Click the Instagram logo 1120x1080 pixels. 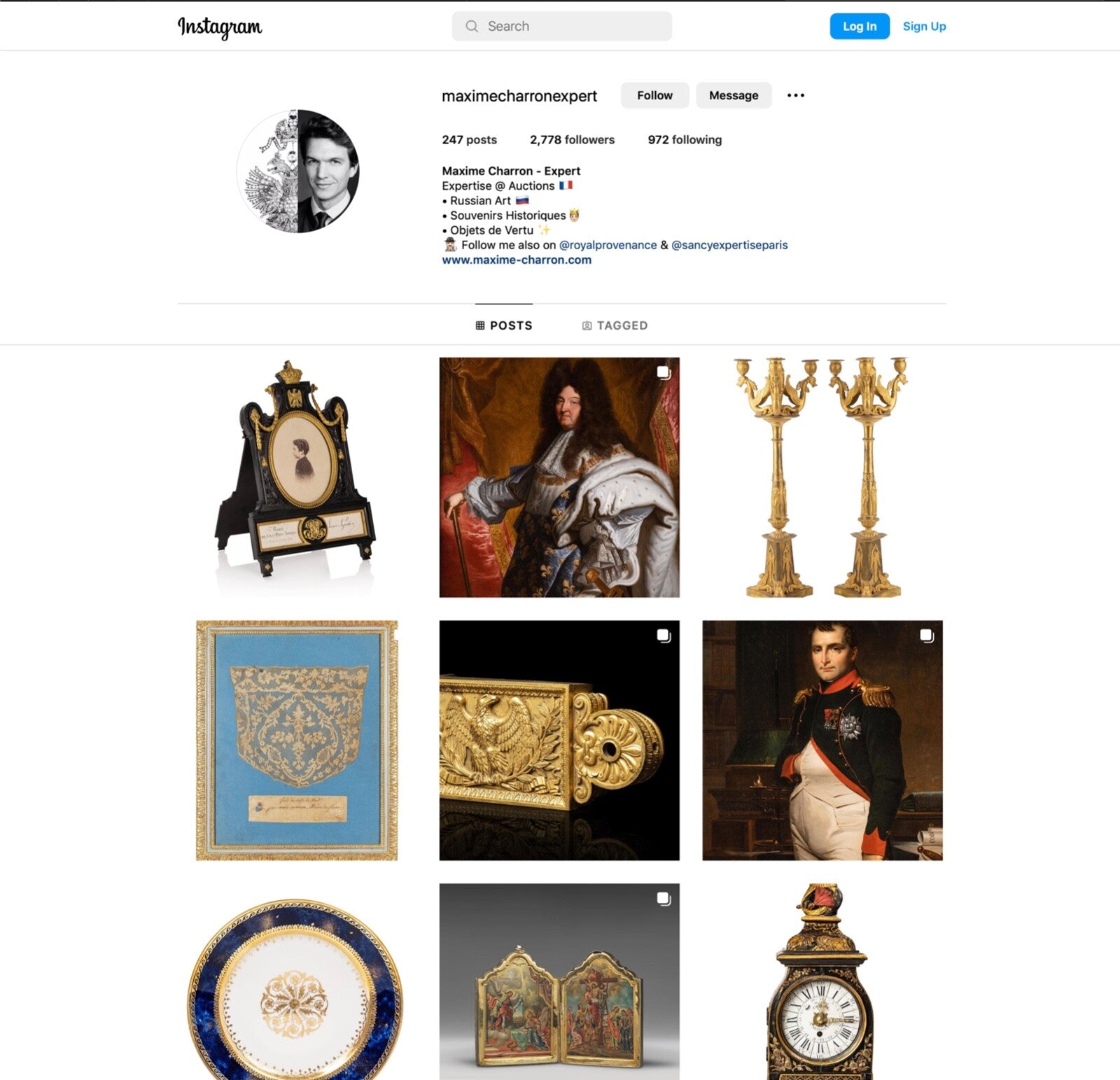pyautogui.click(x=220, y=27)
